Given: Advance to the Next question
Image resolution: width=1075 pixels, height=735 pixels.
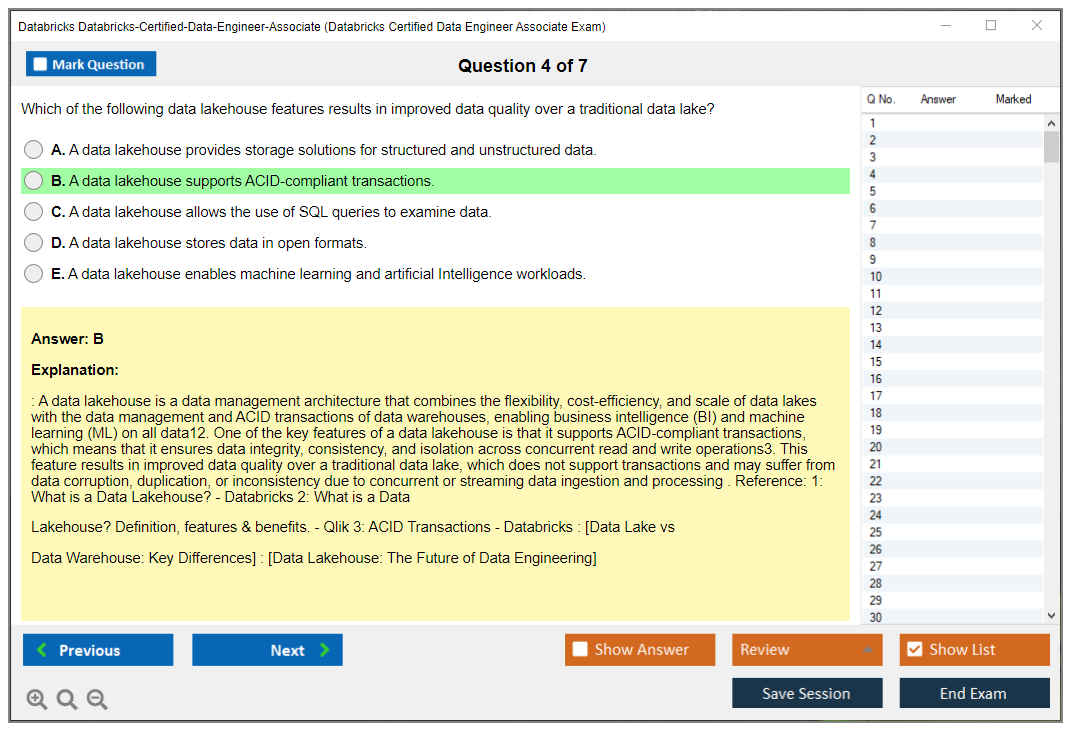Looking at the screenshot, I should coord(267,649).
